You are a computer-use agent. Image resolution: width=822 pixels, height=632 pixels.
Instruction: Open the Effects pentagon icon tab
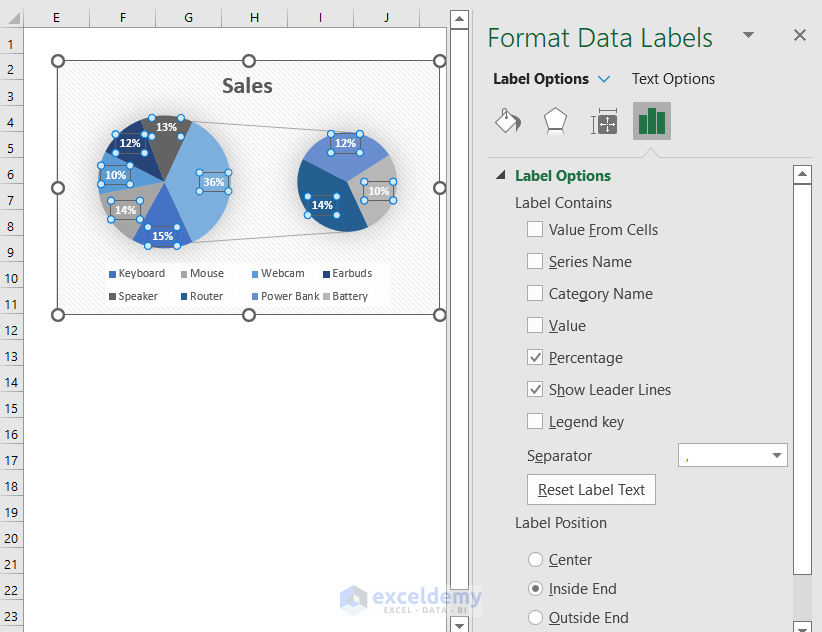[555, 121]
